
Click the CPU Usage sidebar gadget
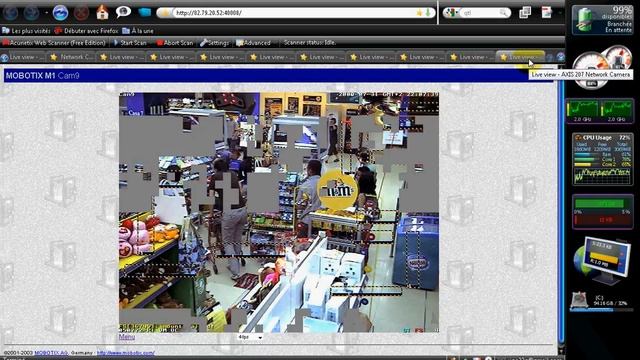[x=602, y=159]
